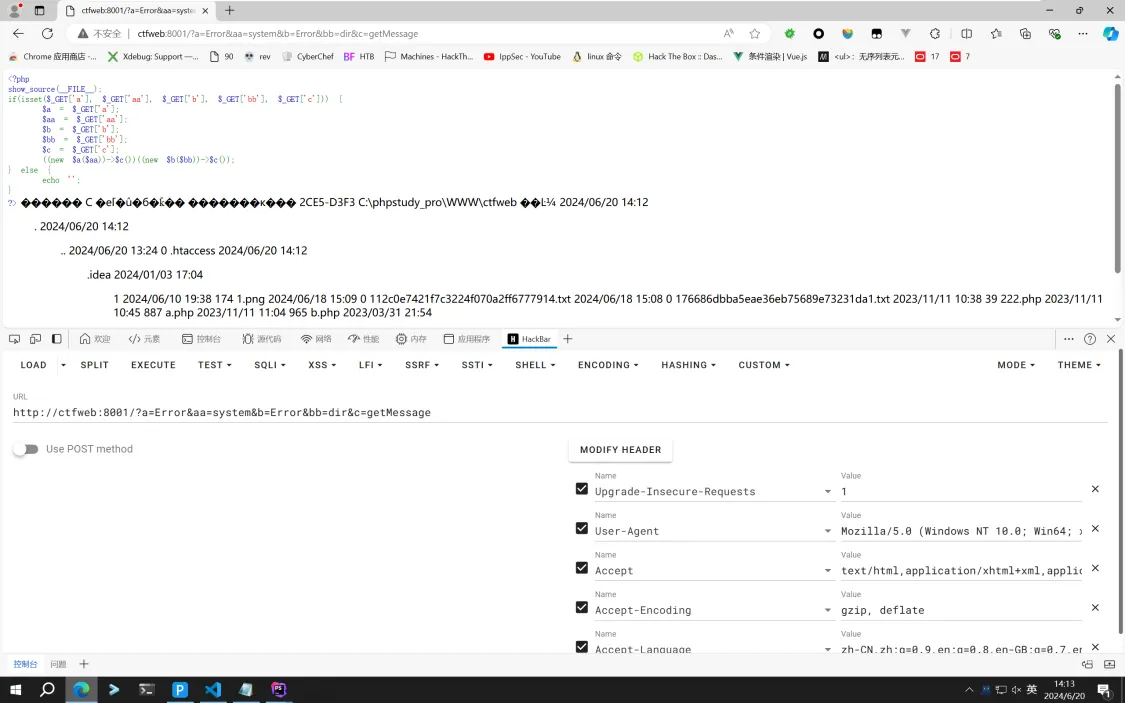1125x703 pixels.
Task: Switch to the 控制台 (Console) DevTools tab
Action: click(x=201, y=339)
